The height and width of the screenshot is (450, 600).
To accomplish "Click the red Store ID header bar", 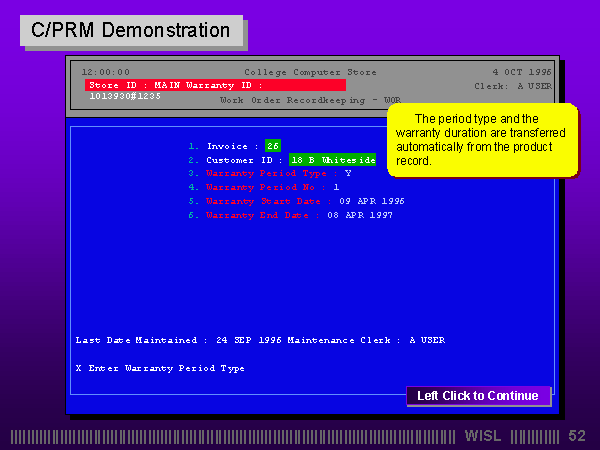I will [x=215, y=86].
